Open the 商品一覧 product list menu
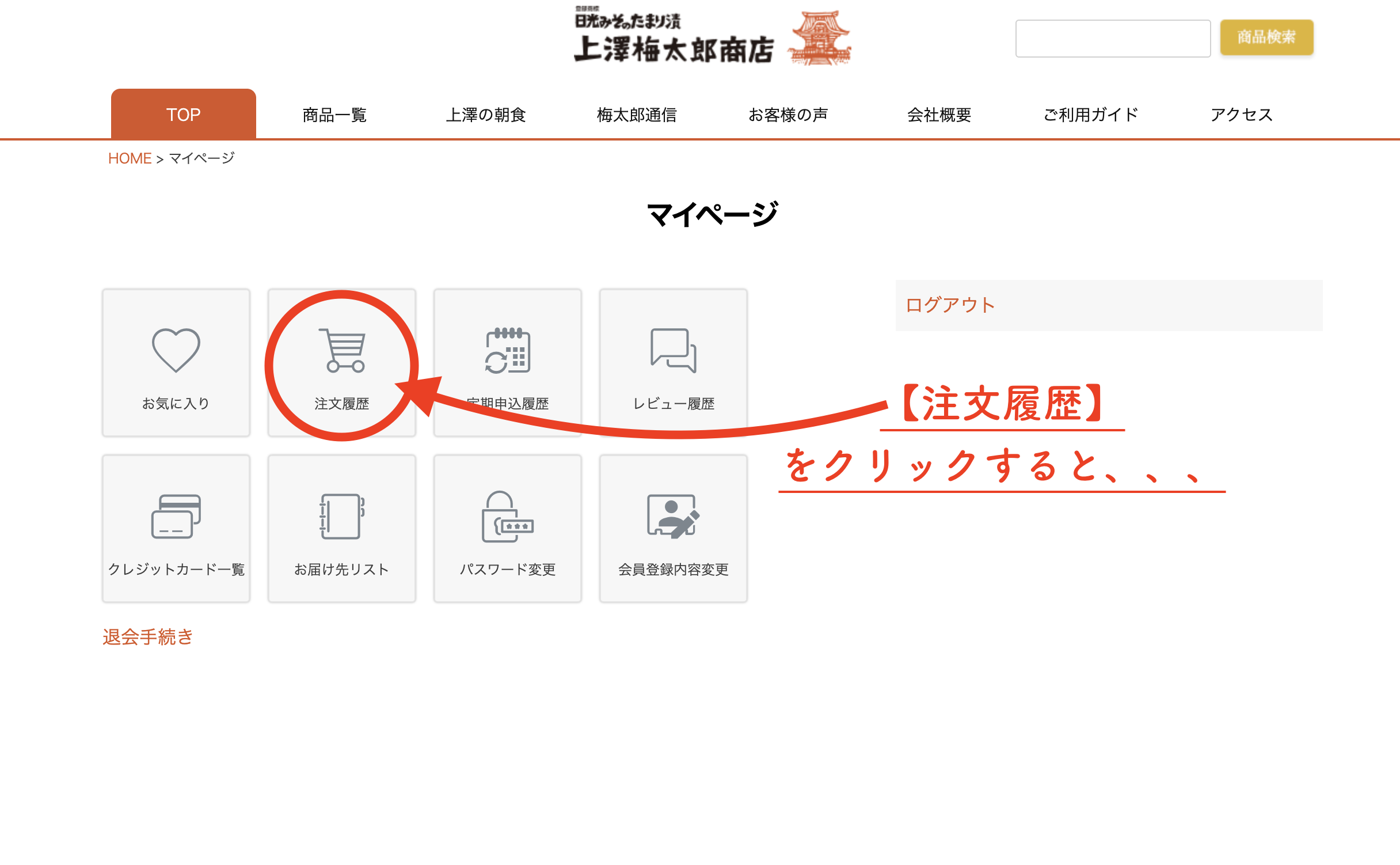 tap(334, 115)
